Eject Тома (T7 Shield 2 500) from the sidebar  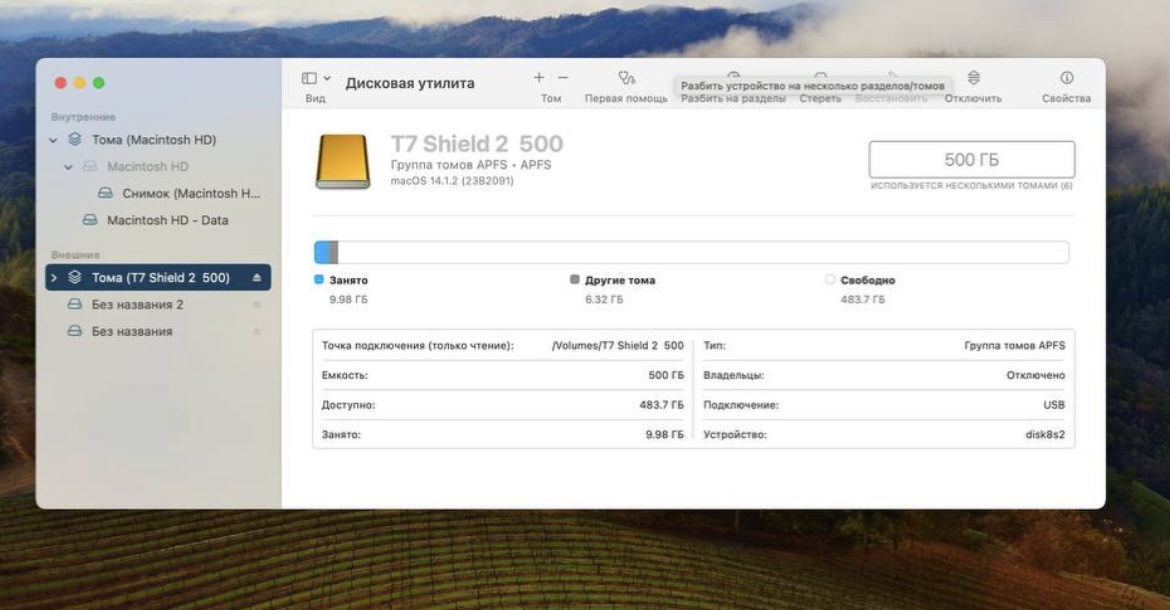257,277
